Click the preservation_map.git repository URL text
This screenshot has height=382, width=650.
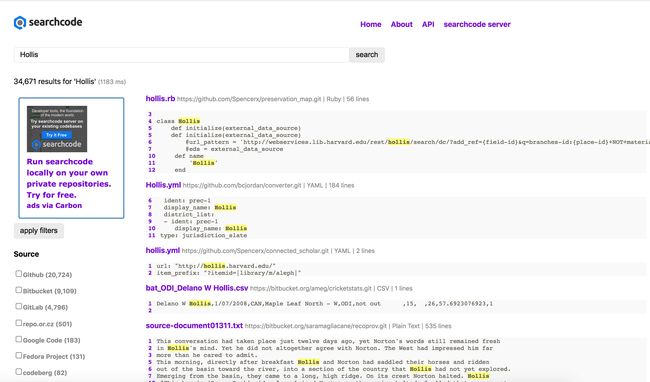coord(249,99)
